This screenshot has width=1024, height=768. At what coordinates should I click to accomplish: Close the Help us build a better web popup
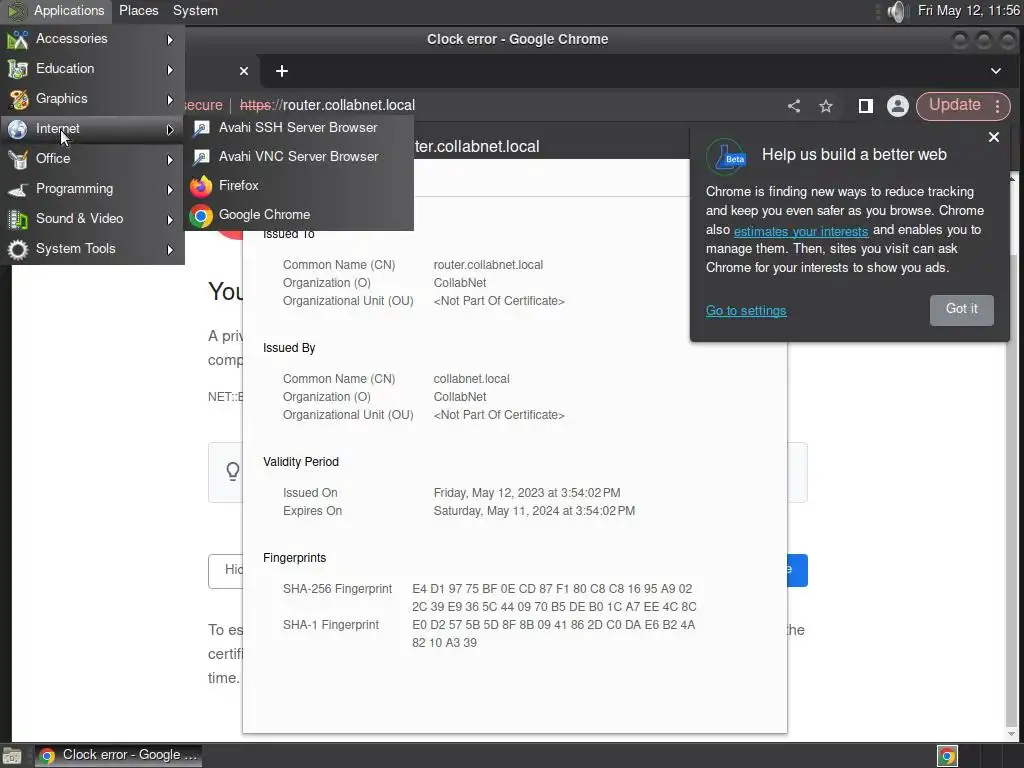993,137
